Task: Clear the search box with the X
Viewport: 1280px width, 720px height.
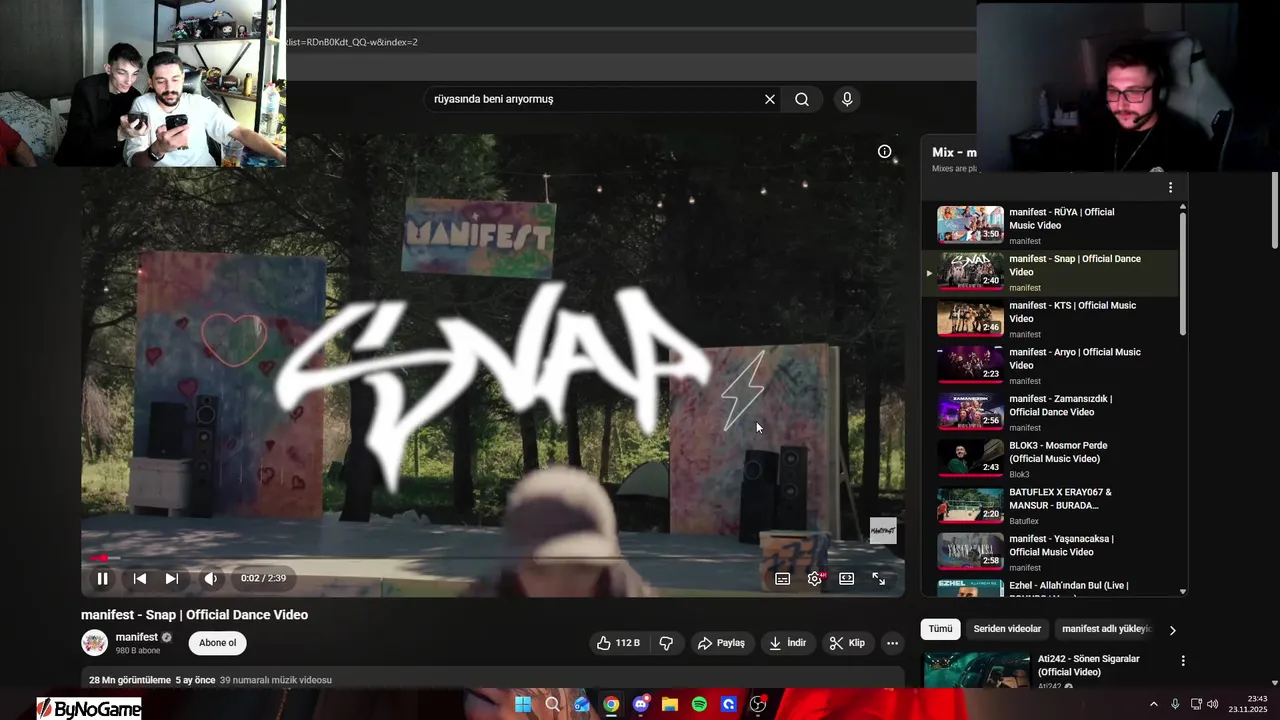Action: coord(770,99)
